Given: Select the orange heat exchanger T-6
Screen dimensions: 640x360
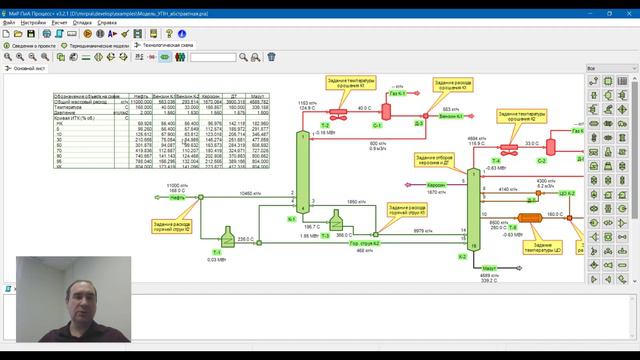Looking at the screenshot, I should (x=529, y=218).
